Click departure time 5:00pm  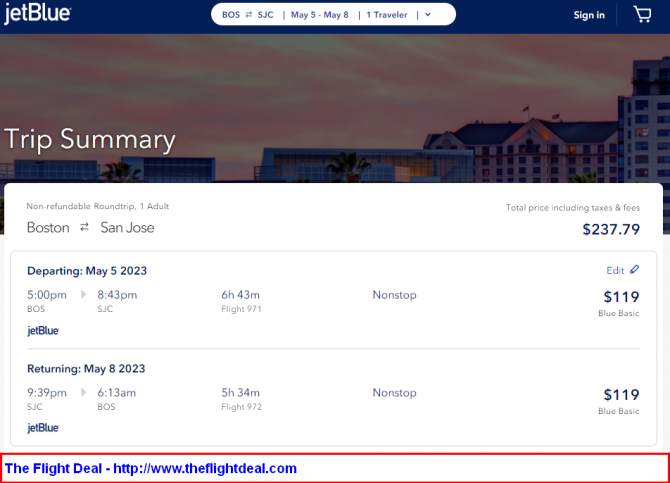[x=47, y=295]
